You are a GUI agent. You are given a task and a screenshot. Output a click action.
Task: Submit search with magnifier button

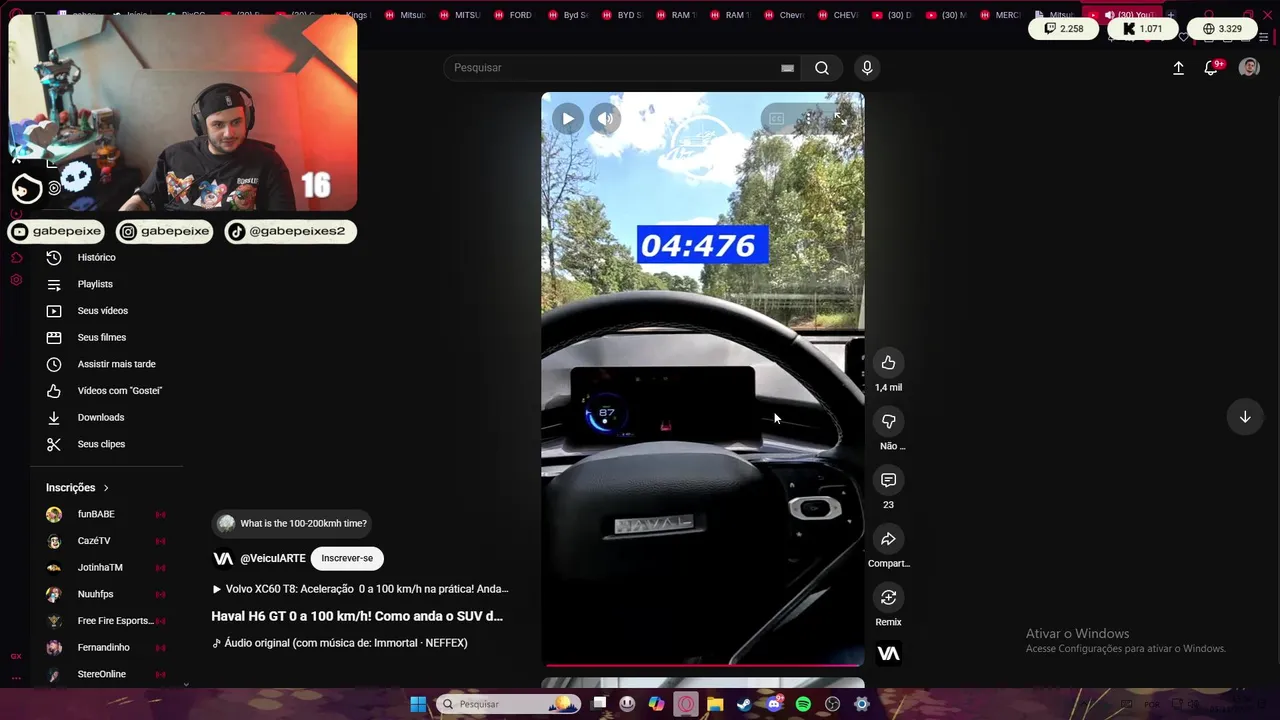(822, 67)
